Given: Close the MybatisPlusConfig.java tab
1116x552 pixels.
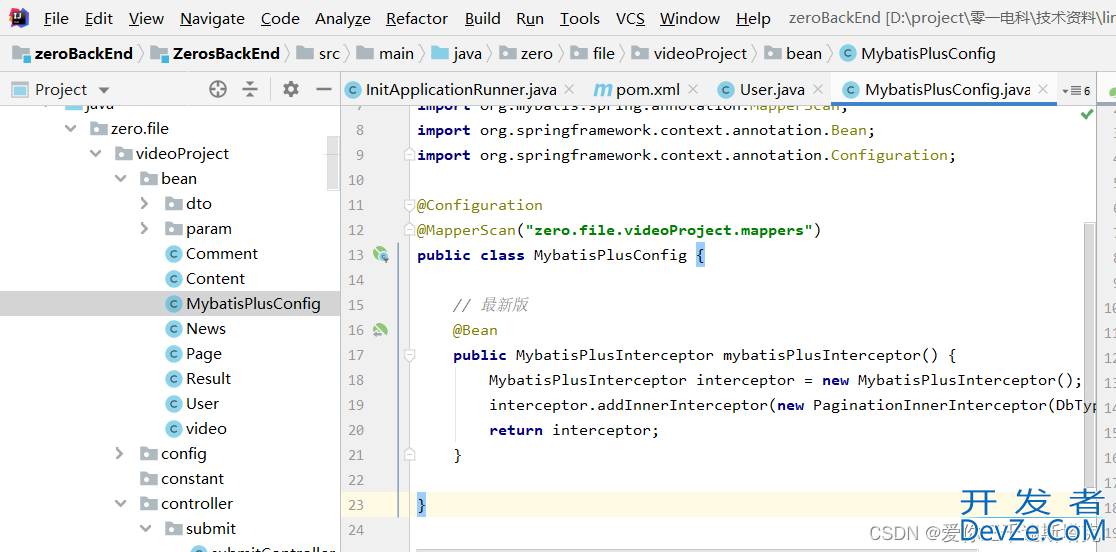Looking at the screenshot, I should pyautogui.click(x=1043, y=90).
